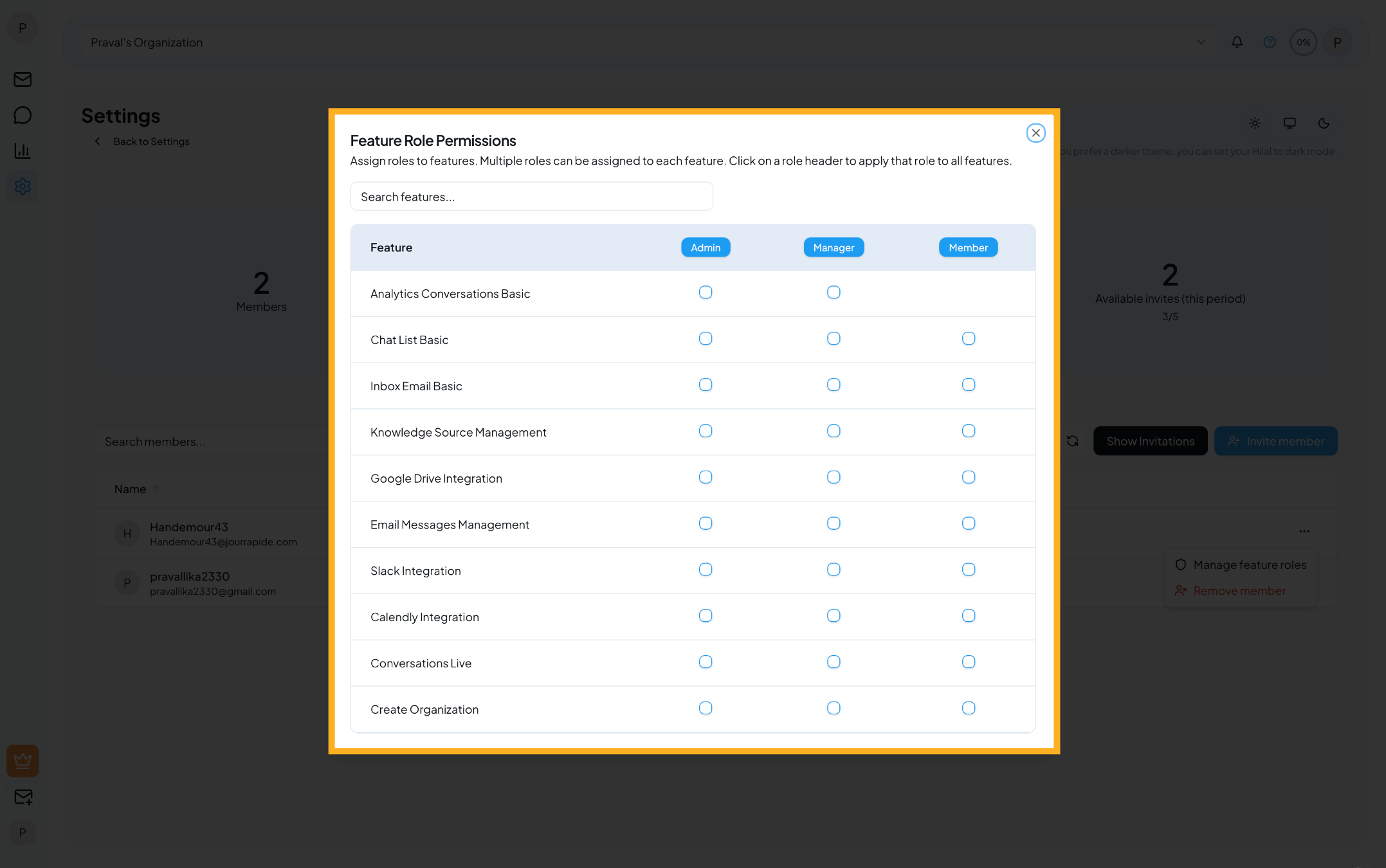
Task: Choose Remove member from the context menu
Action: coord(1239,590)
